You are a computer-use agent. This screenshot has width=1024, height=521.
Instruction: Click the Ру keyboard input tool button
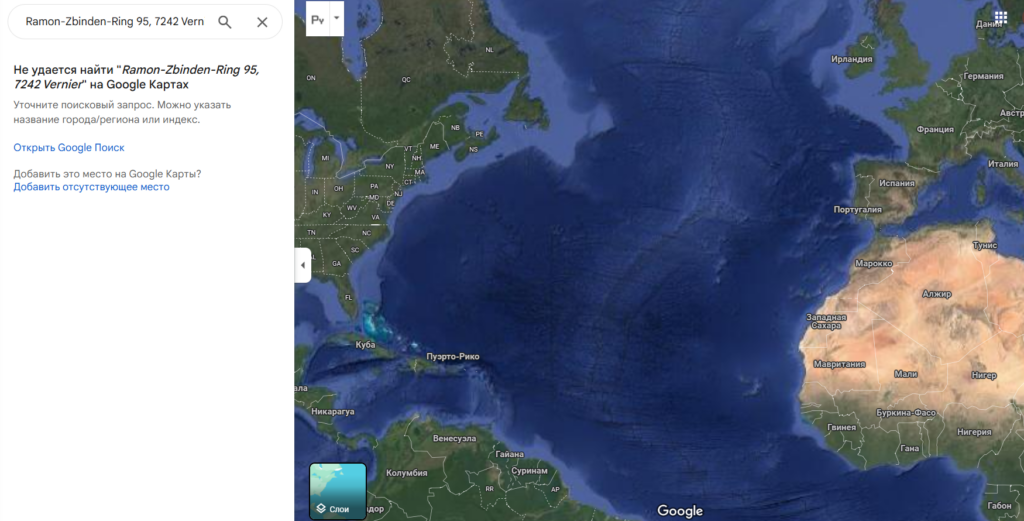pos(317,20)
